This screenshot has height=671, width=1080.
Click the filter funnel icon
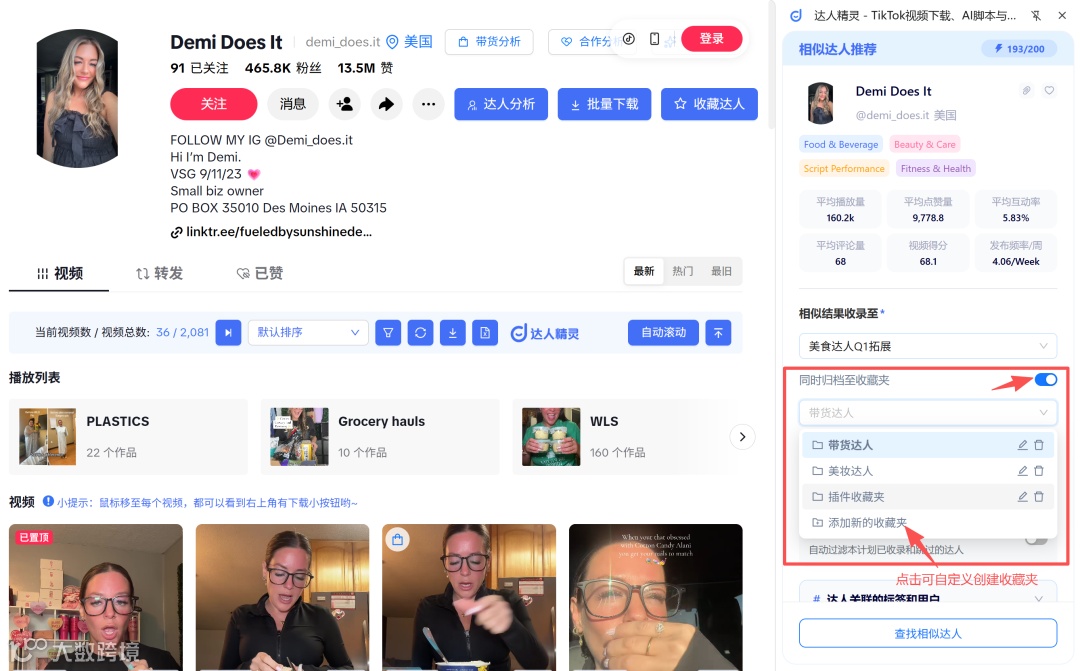(x=388, y=333)
